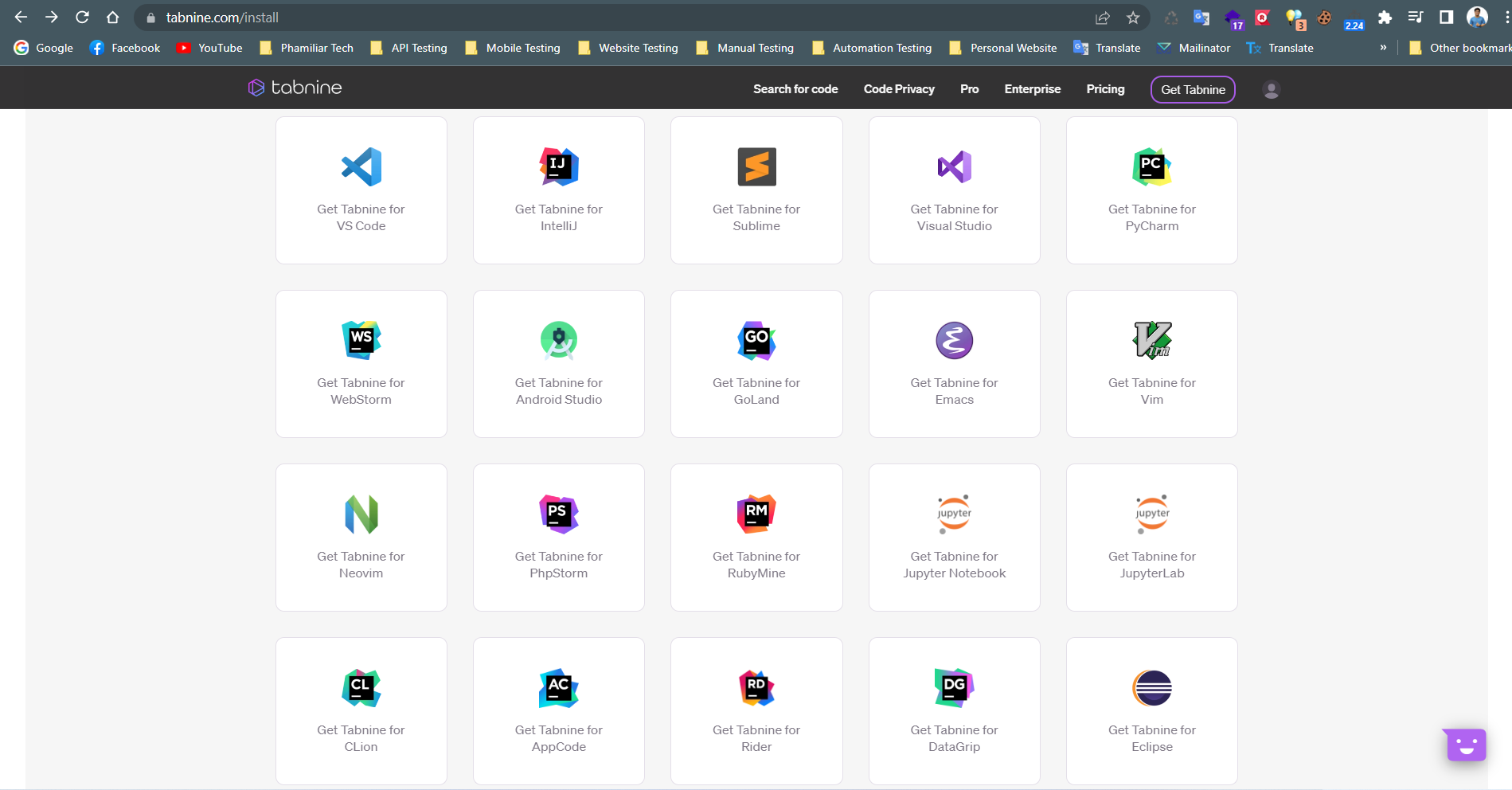Open YouTube bookmark

[209, 48]
